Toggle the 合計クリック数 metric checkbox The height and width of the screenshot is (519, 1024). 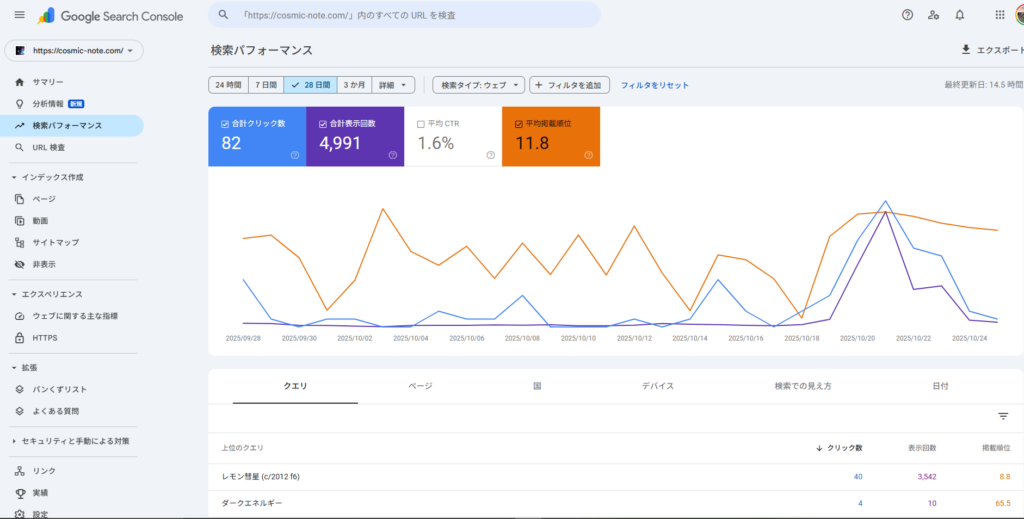pos(224,124)
